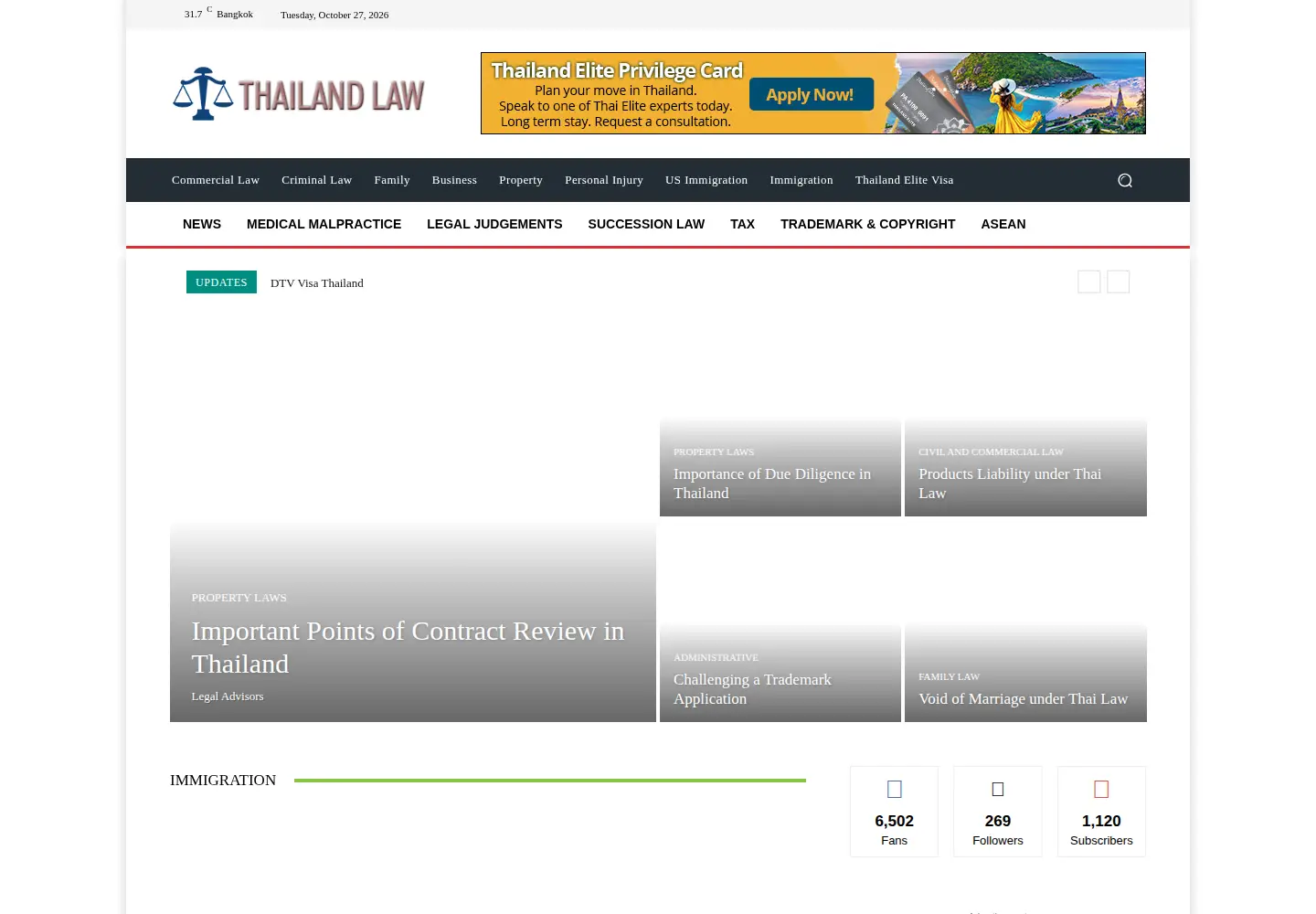Open Thailand Elite Visa page
The image size is (1316, 914).
(x=904, y=180)
